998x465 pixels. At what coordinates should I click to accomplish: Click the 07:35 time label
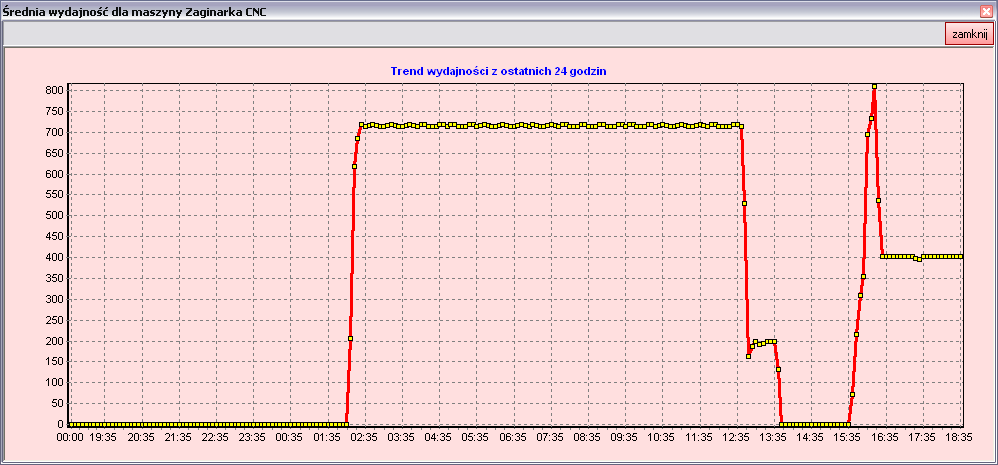click(x=550, y=438)
